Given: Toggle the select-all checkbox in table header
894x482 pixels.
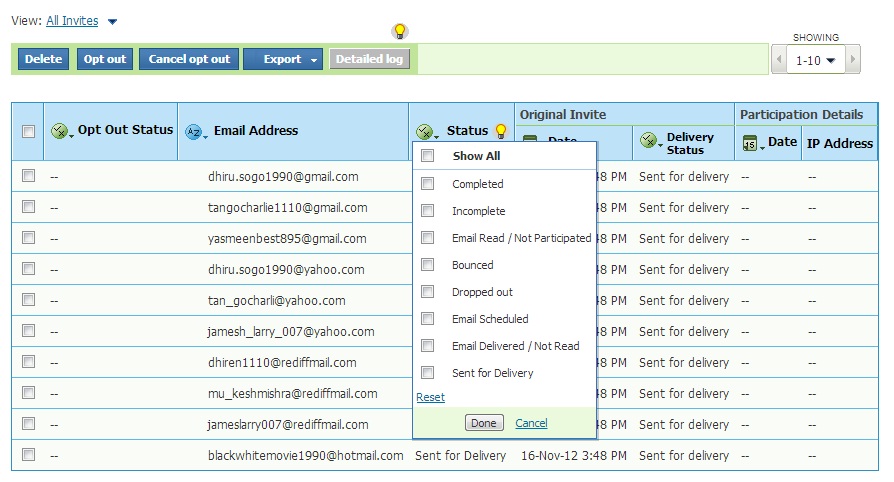Looking at the screenshot, I should coord(28,131).
